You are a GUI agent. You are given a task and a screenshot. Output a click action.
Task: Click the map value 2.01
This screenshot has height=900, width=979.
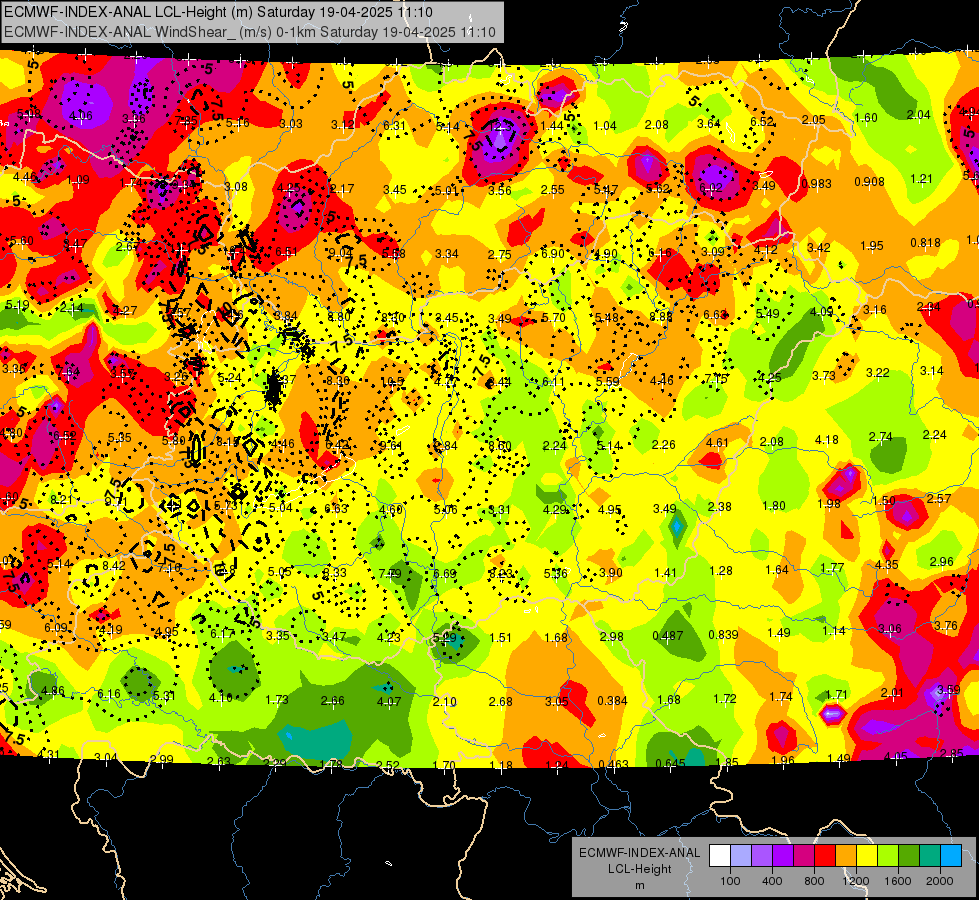pos(892,693)
